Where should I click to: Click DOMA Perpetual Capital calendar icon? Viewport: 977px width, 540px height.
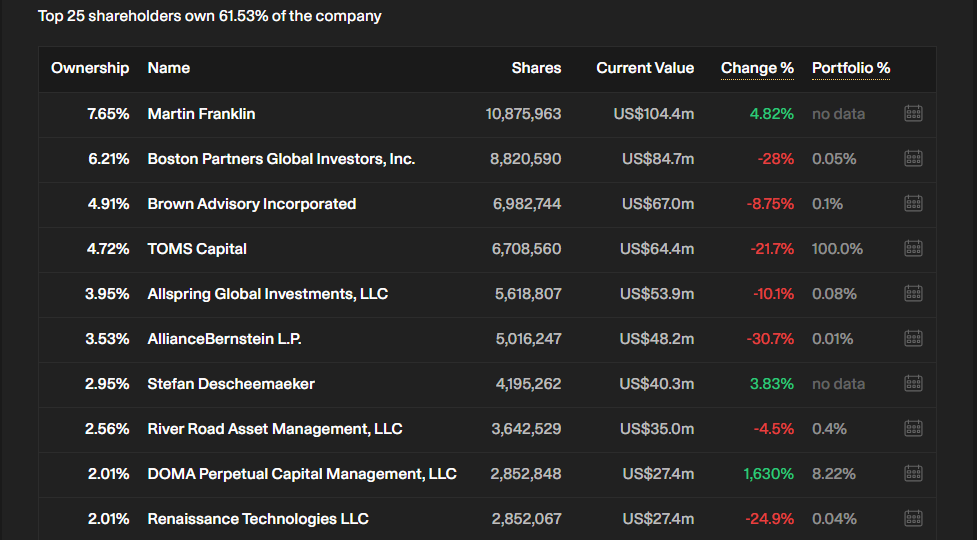pyautogui.click(x=912, y=474)
